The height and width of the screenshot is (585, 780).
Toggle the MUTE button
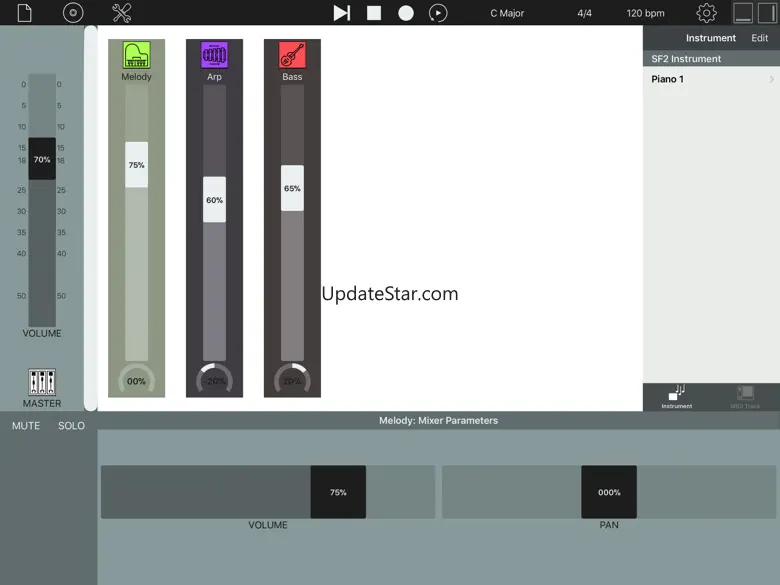[26, 426]
